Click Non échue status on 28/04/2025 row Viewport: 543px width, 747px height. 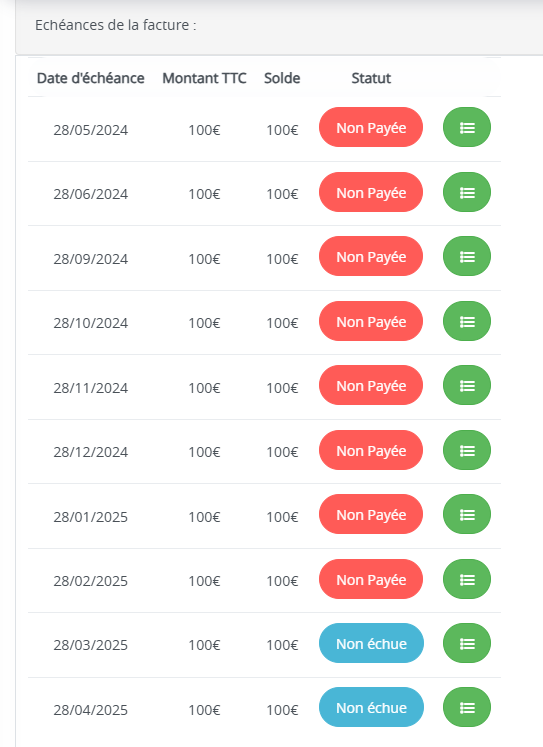coord(372,707)
